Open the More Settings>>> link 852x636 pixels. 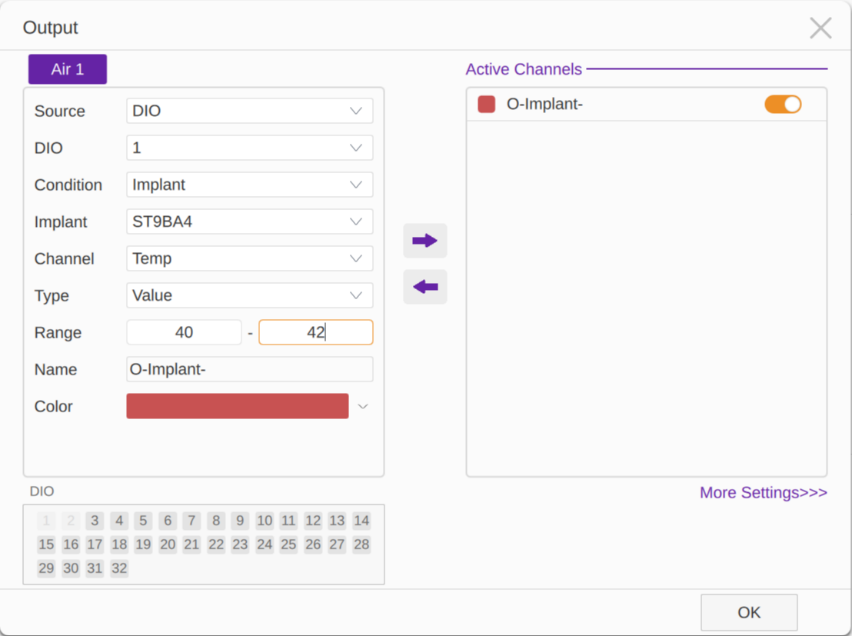(763, 492)
